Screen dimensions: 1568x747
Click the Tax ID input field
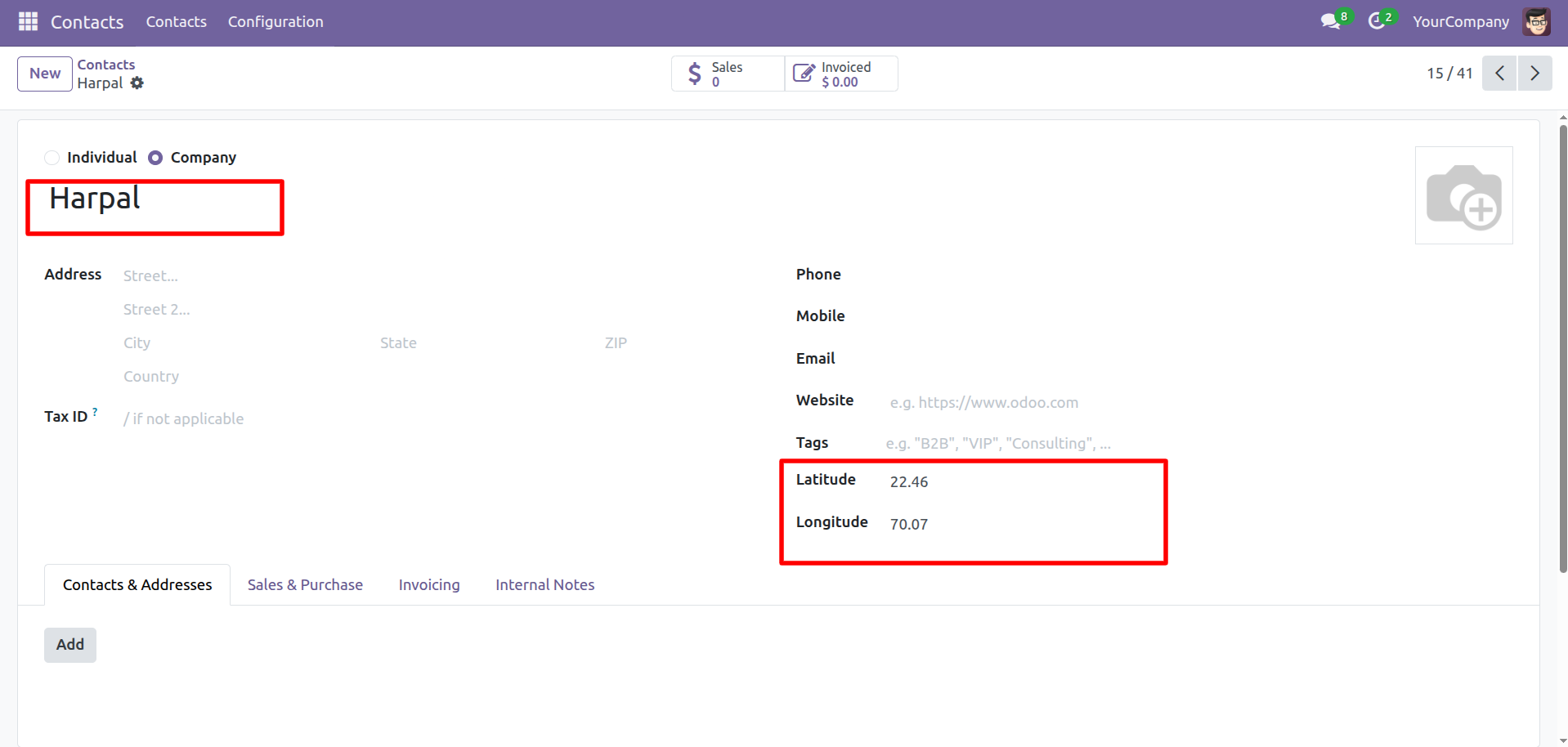(441, 418)
